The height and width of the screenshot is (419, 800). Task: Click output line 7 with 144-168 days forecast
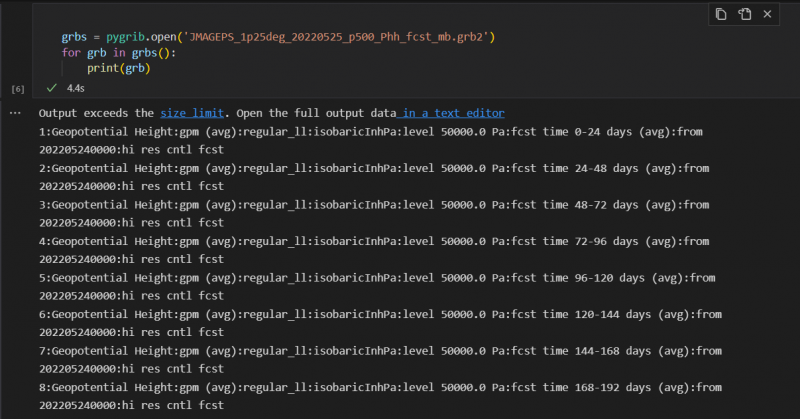[378, 351]
